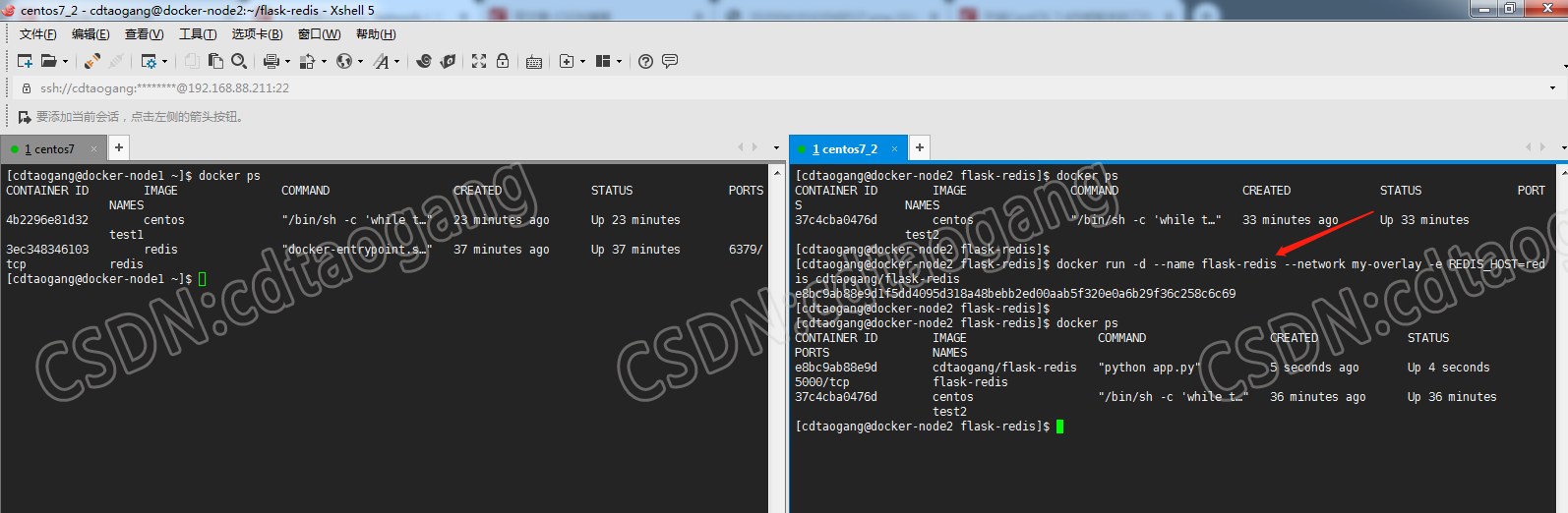Add new tab beside centos7_2
Screen dimensions: 1568x513
pos(919,148)
